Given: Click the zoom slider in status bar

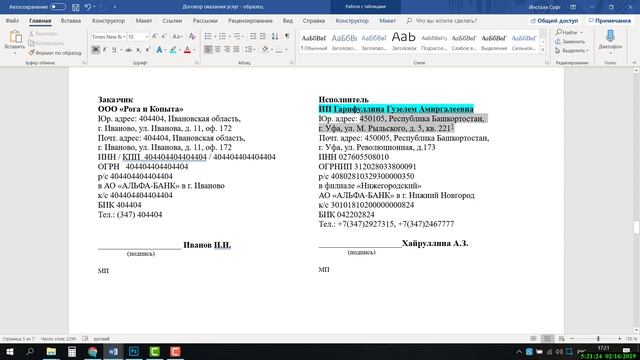Looking at the screenshot, I should pyautogui.click(x=598, y=339).
